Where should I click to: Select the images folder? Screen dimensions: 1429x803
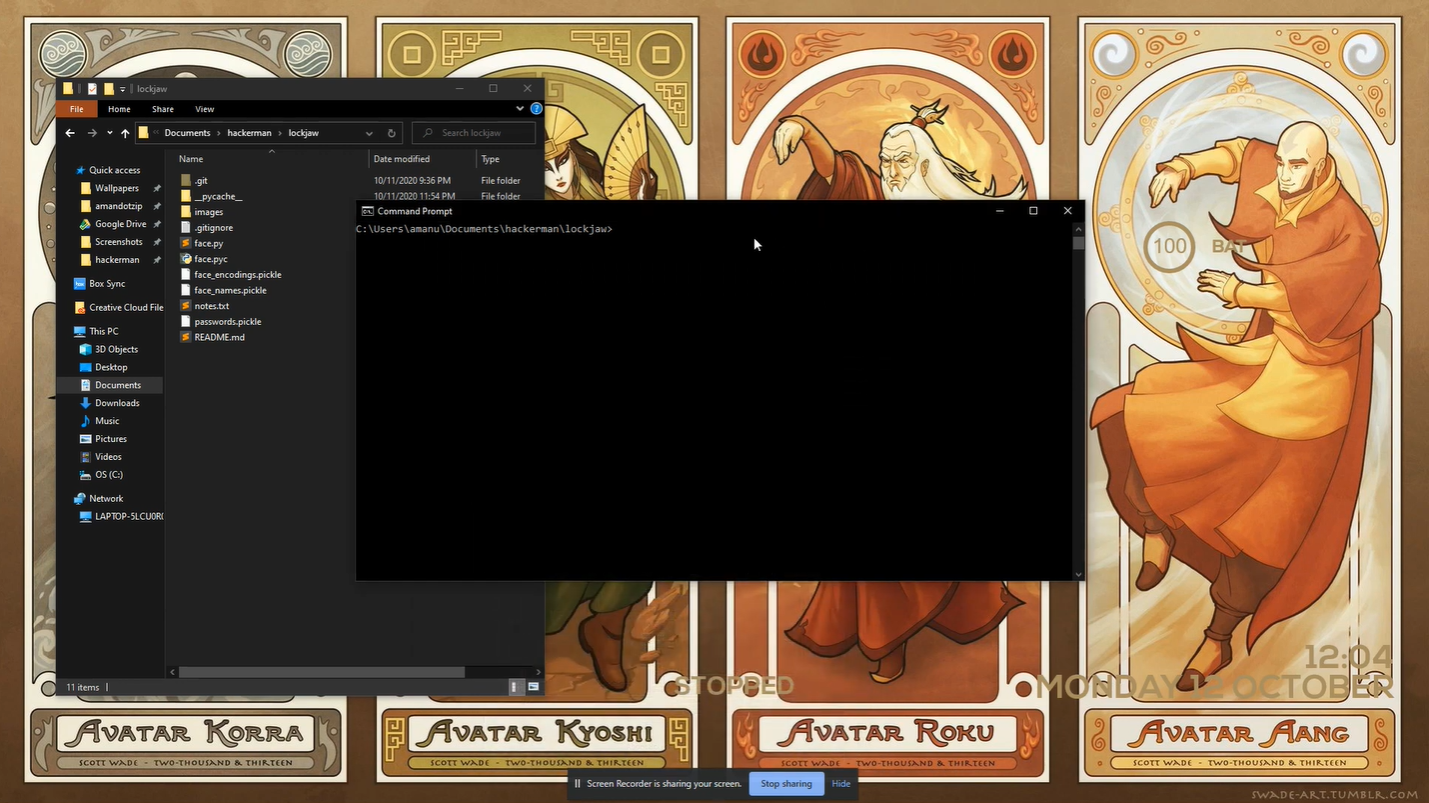click(x=208, y=212)
